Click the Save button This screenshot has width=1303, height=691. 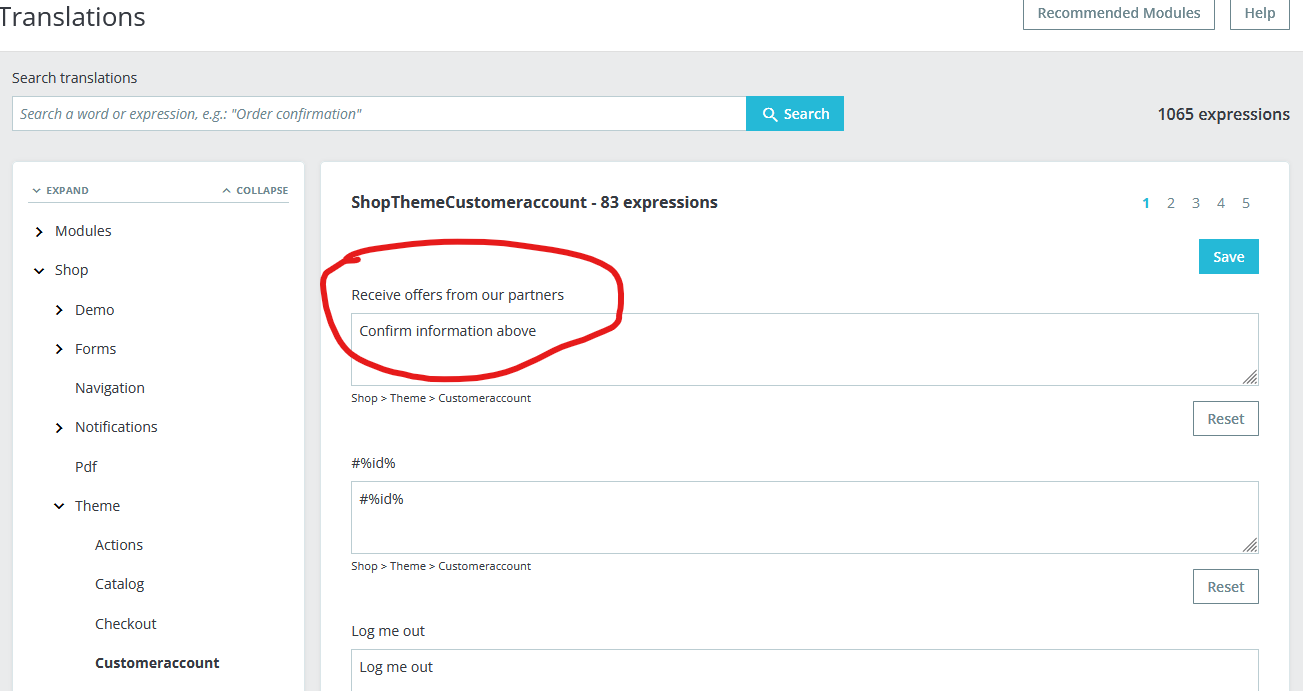tap(1228, 257)
